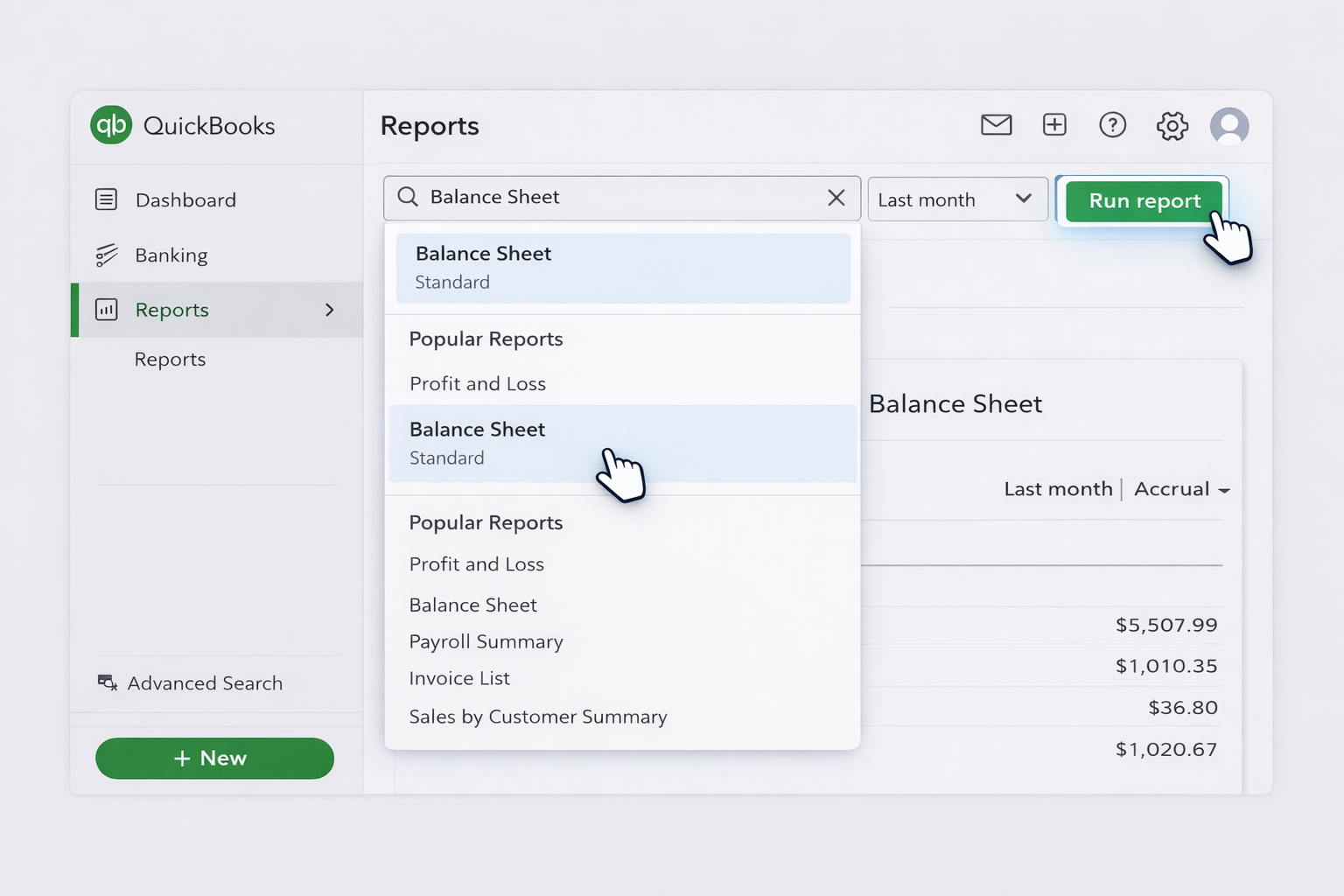Click the + New button
Image resolution: width=1344 pixels, height=896 pixels.
[x=214, y=758]
